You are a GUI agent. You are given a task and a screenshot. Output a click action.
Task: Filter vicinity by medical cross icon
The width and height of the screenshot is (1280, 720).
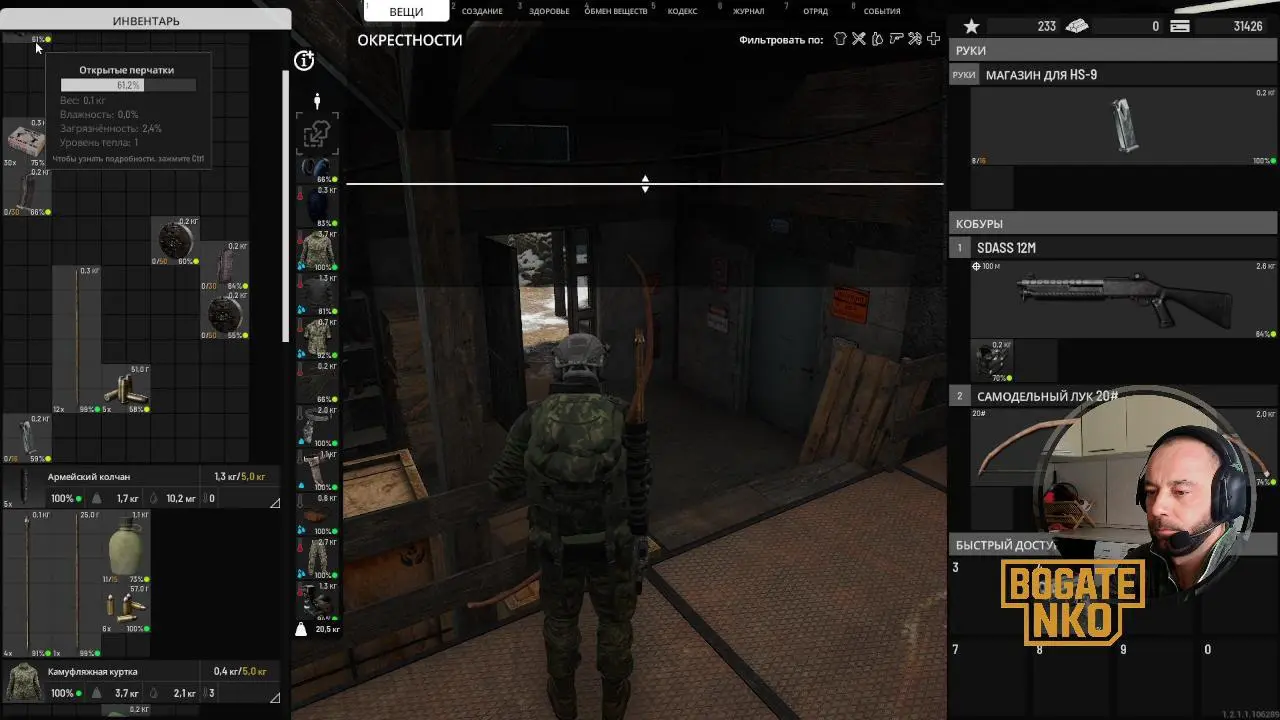(x=933, y=40)
